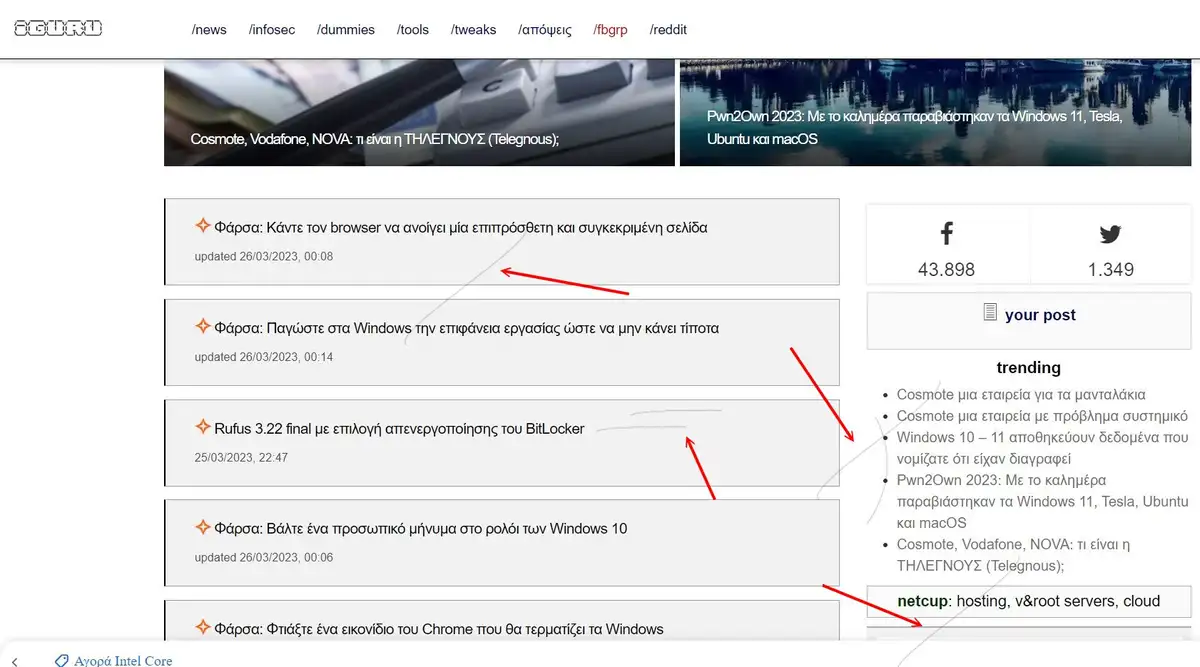Open the /news menu item
Image resolution: width=1200 pixels, height=667 pixels.
coord(209,30)
